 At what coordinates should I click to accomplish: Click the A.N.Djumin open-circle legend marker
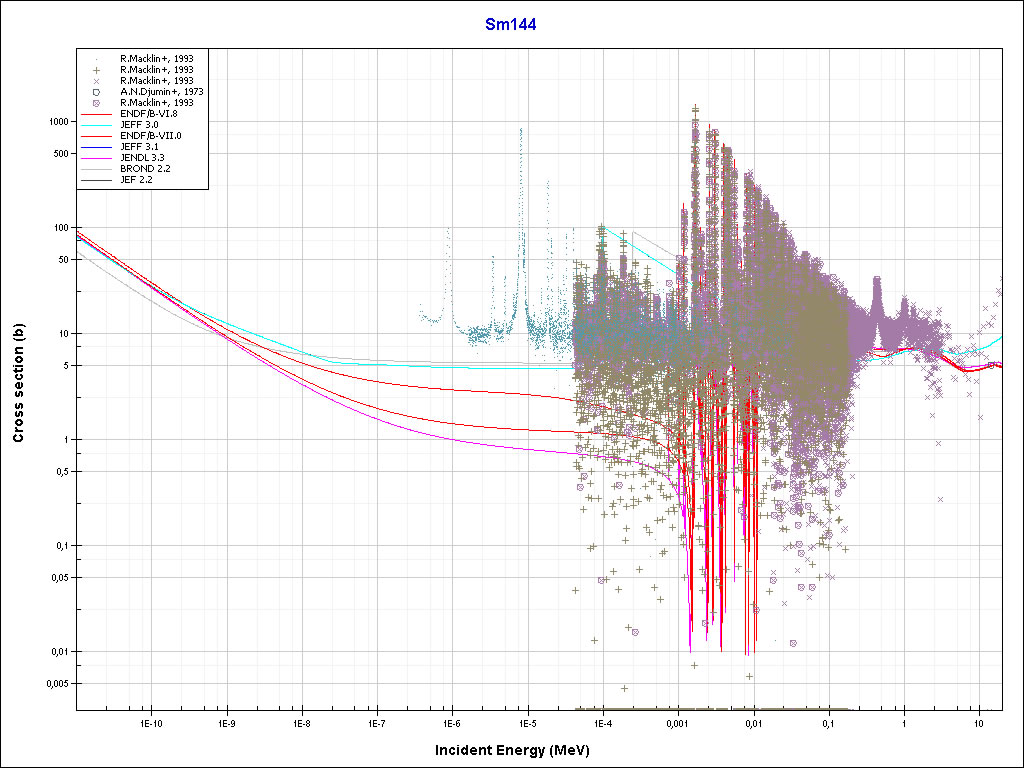[x=98, y=91]
